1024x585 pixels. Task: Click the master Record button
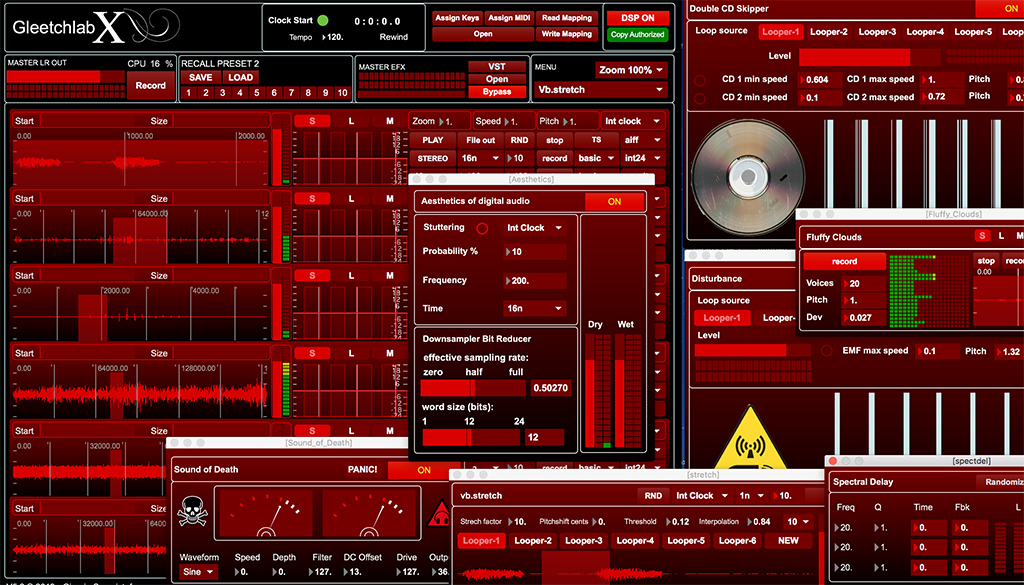(150, 85)
